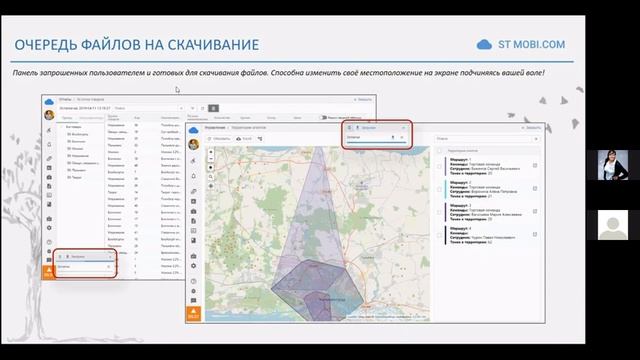Open the clock icon in map window sidebar

193,281
